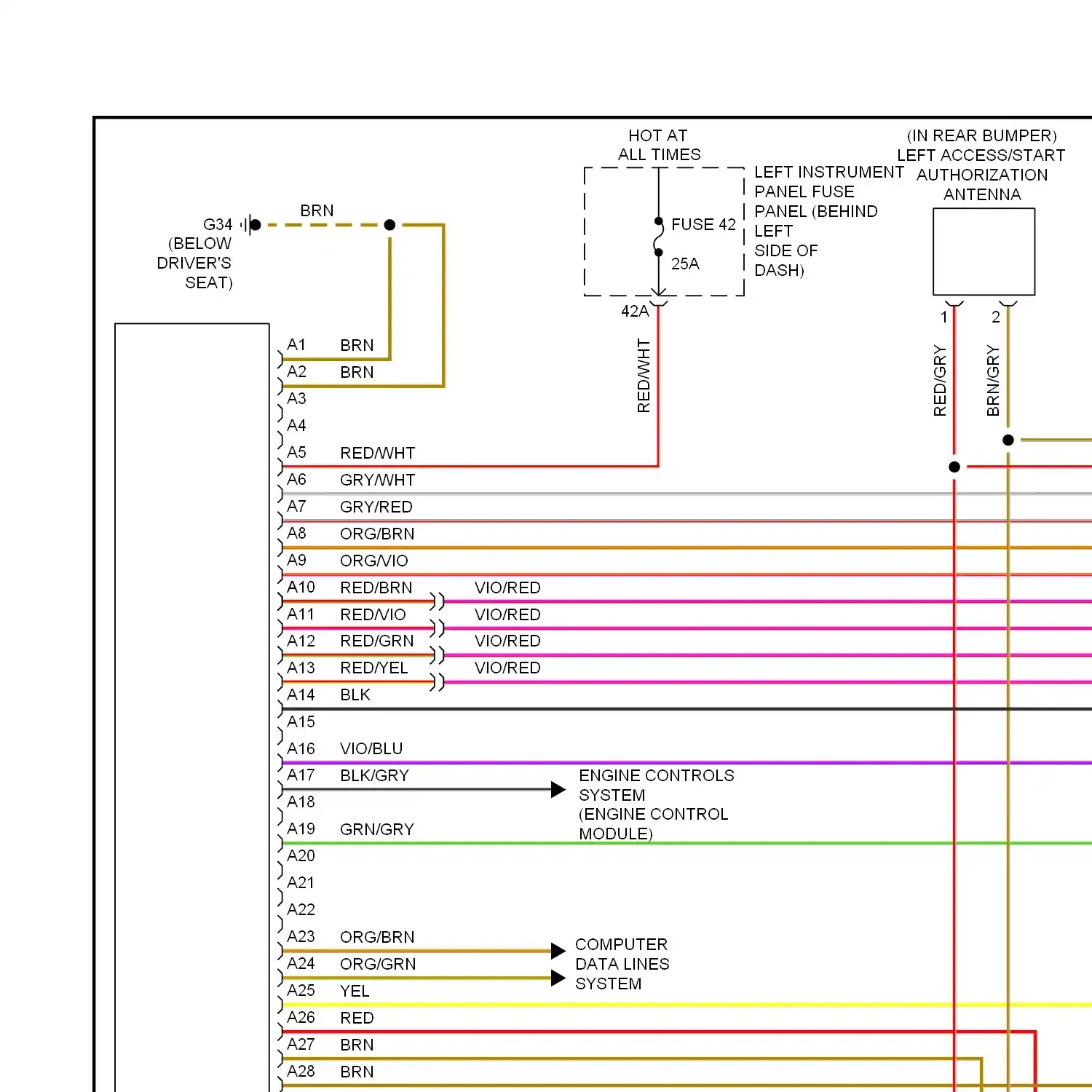Select the RED/YEL label at pin A13
The width and height of the screenshot is (1092, 1092).
373,668
